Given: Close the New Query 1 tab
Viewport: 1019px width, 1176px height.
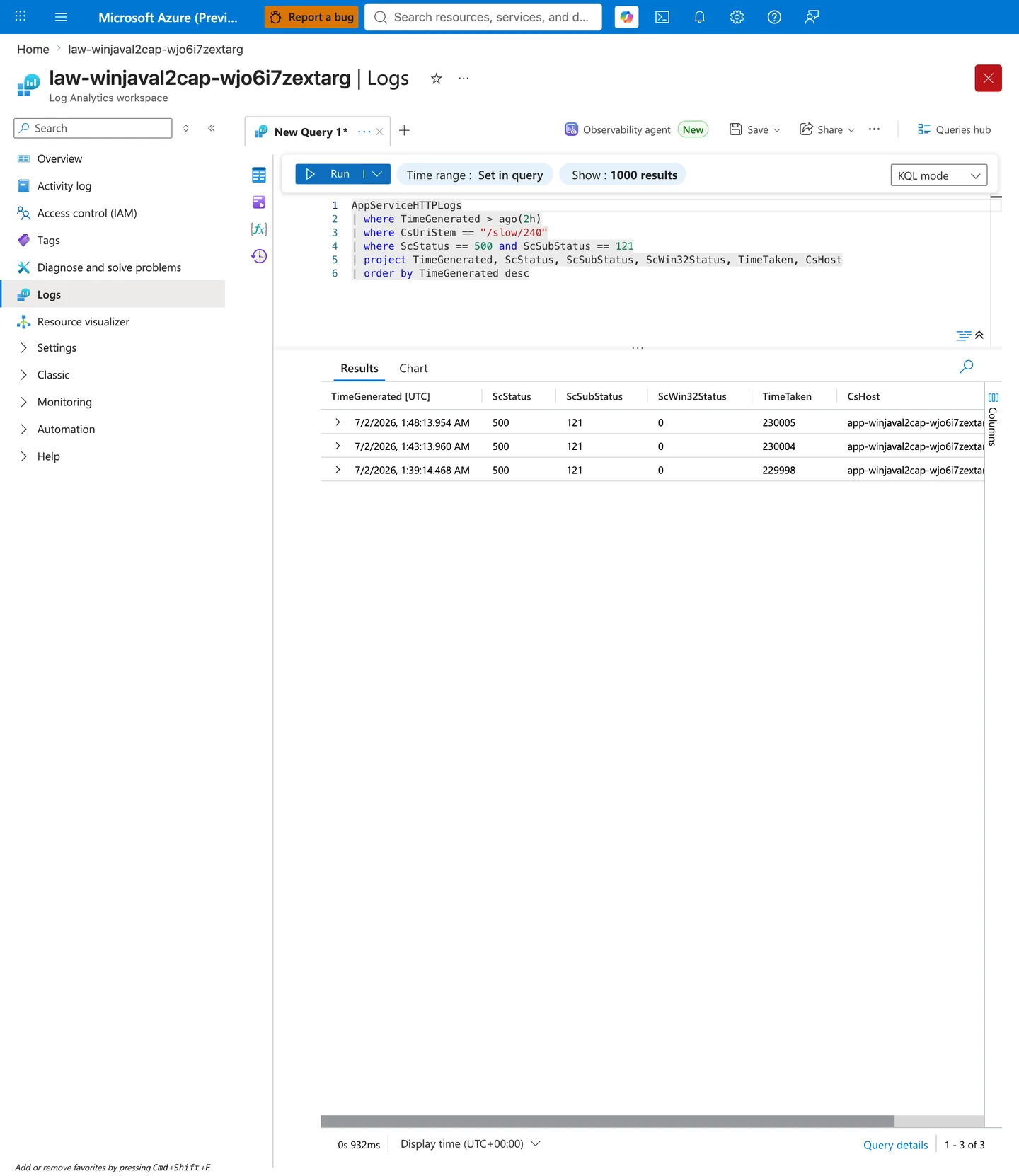Looking at the screenshot, I should click(380, 132).
